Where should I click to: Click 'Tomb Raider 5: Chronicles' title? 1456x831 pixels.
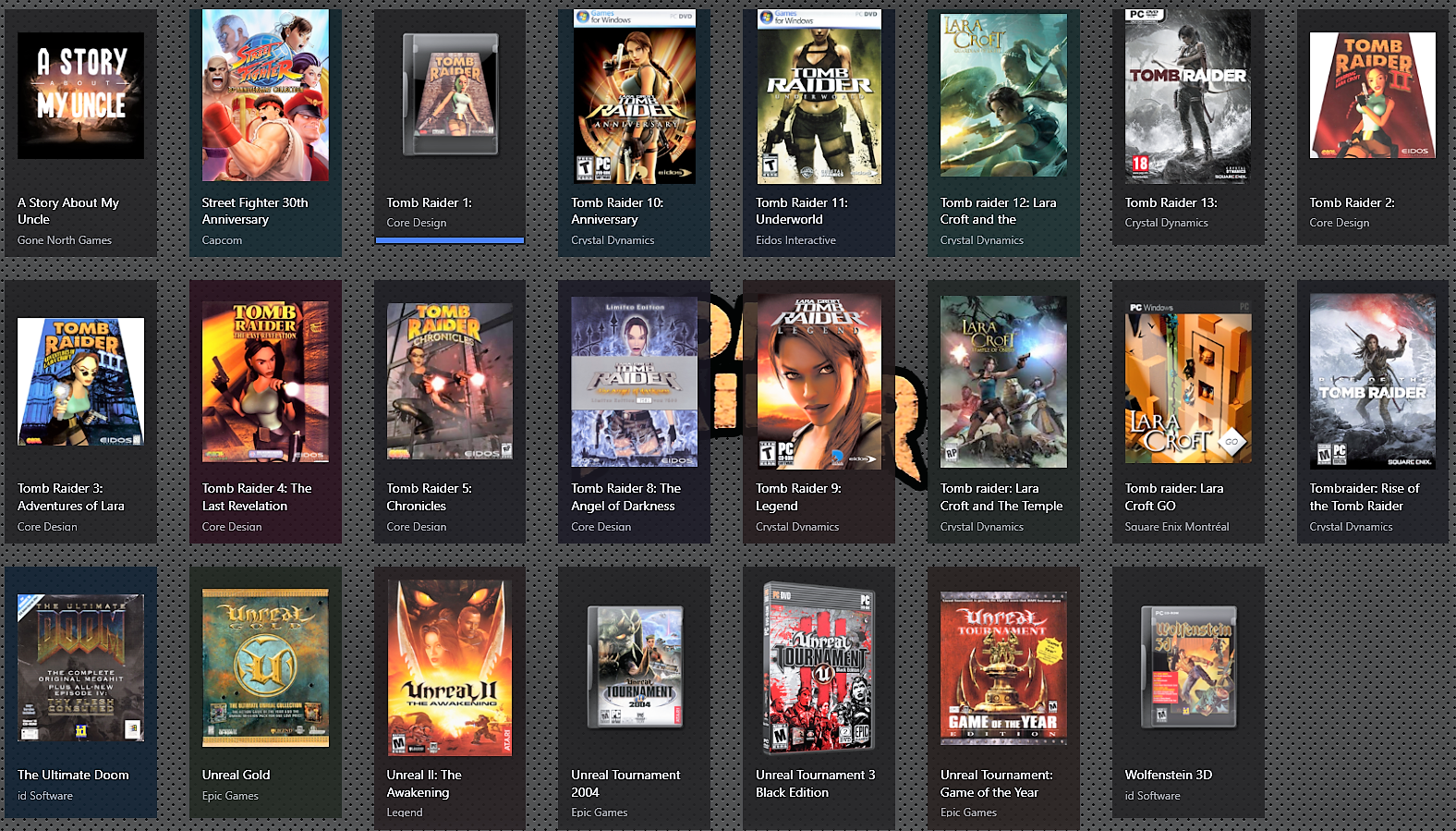[430, 497]
